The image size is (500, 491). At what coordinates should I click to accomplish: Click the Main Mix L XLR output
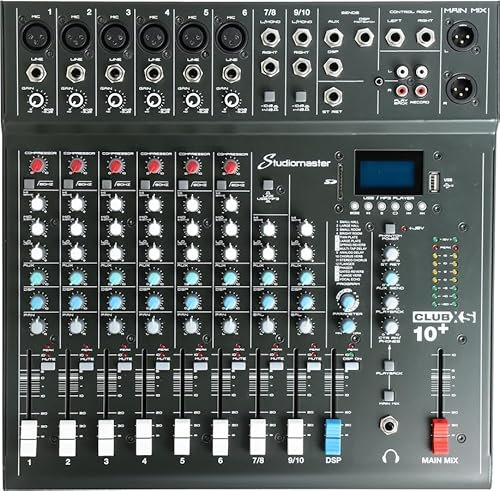click(x=462, y=36)
